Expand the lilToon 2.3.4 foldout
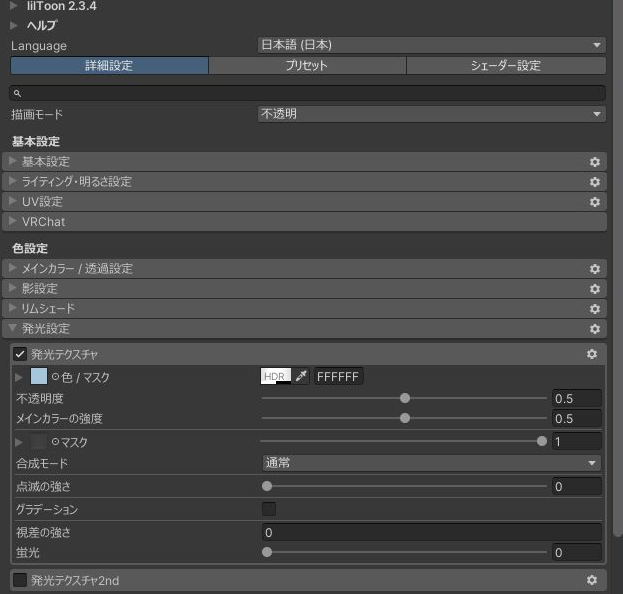 coord(14,6)
